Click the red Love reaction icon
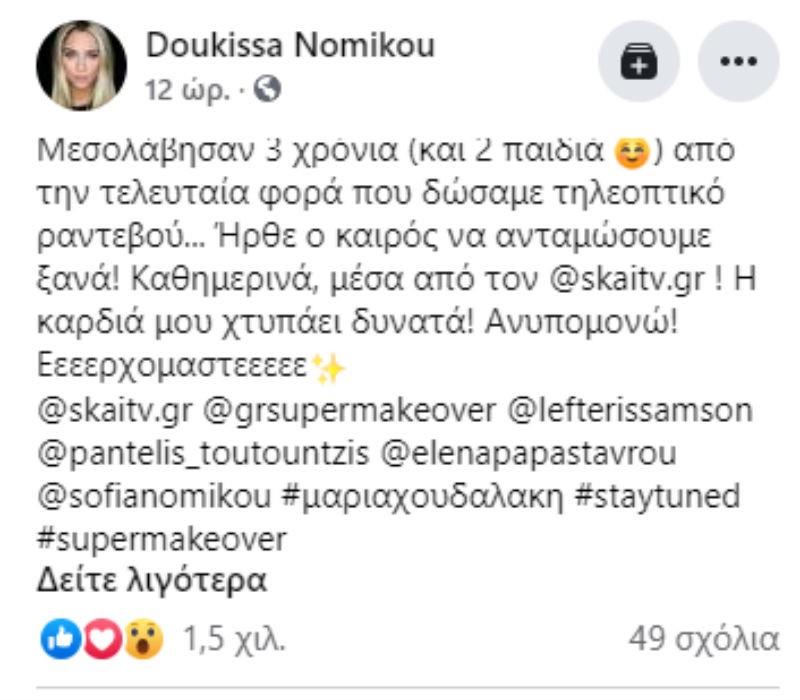Viewport: 800px width, 700px height. coord(99,638)
